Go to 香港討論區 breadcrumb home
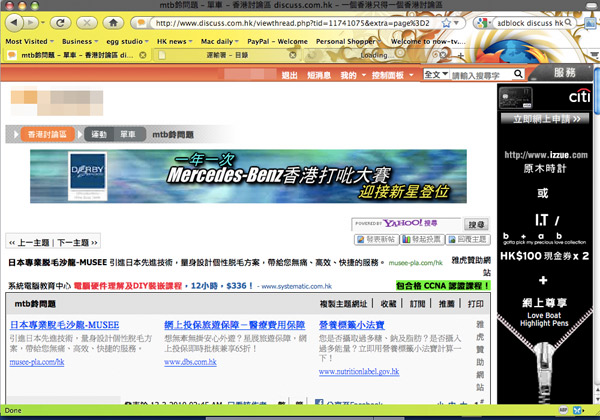 click(x=47, y=134)
